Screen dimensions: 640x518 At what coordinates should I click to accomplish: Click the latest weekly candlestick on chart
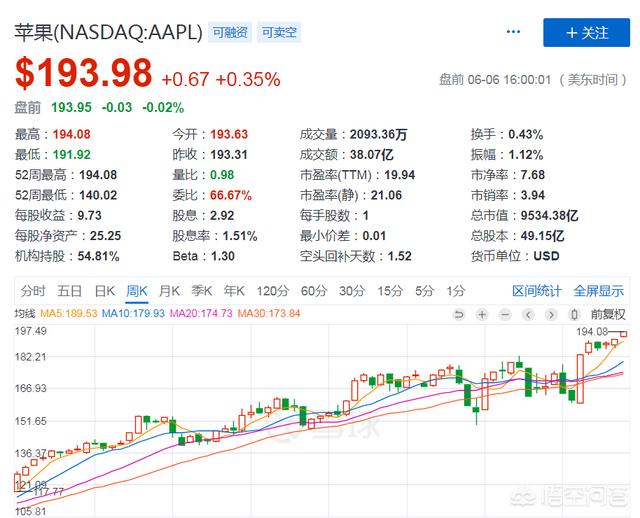click(623, 334)
